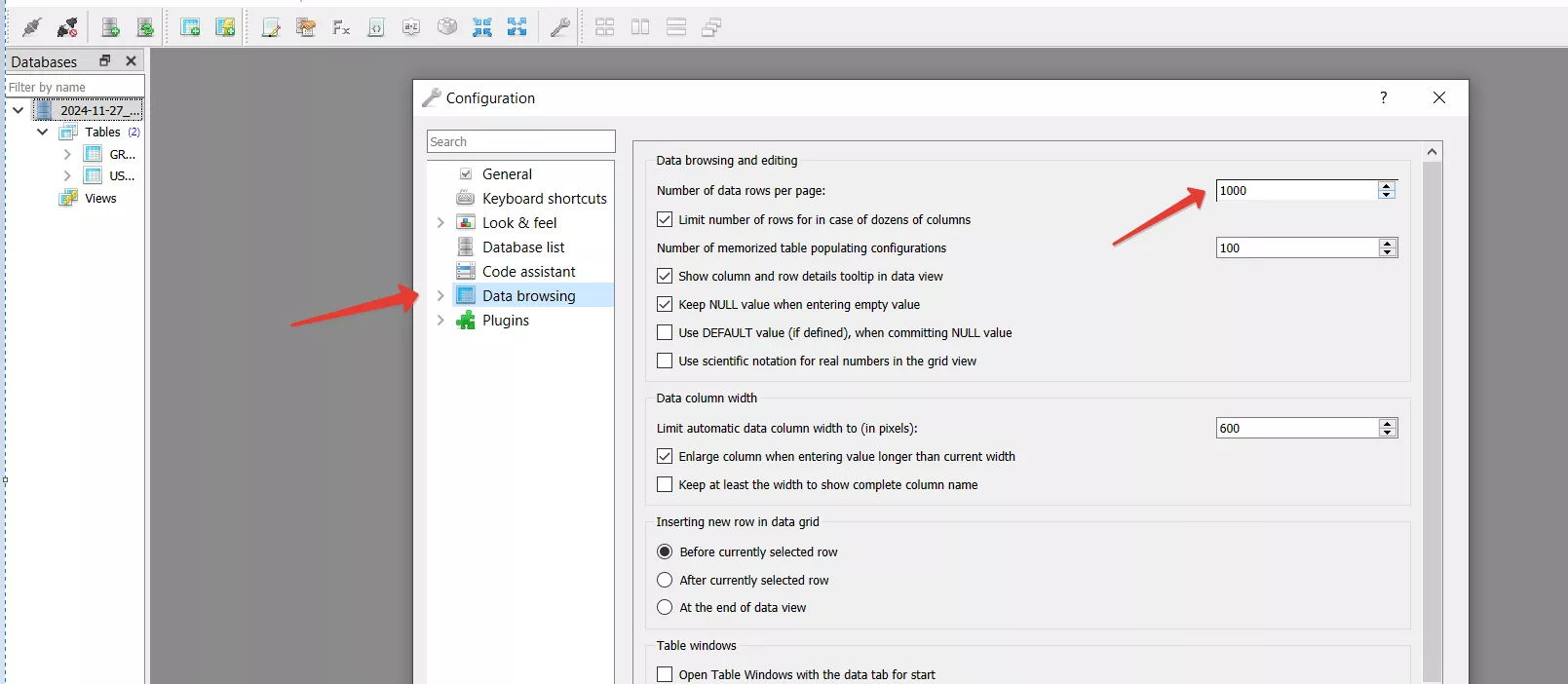Select the Views node in database tree
The image size is (1568, 684).
(100, 198)
